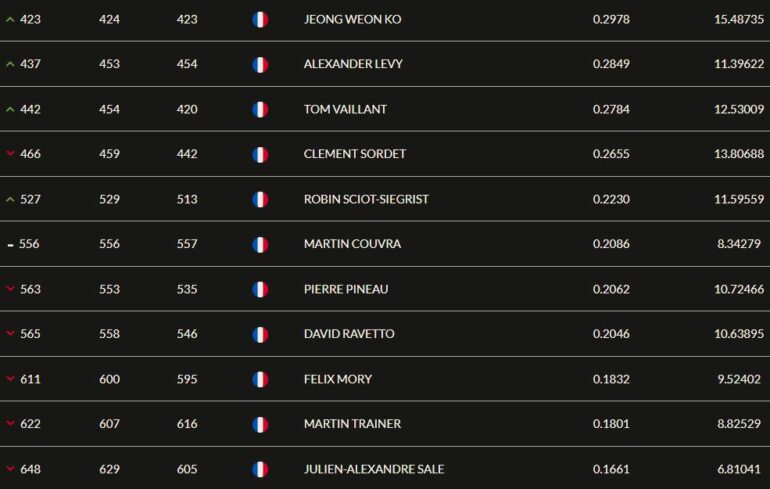The width and height of the screenshot is (770, 489).
Task: Click the no-change dash beside rank 556
Action: tap(10, 245)
